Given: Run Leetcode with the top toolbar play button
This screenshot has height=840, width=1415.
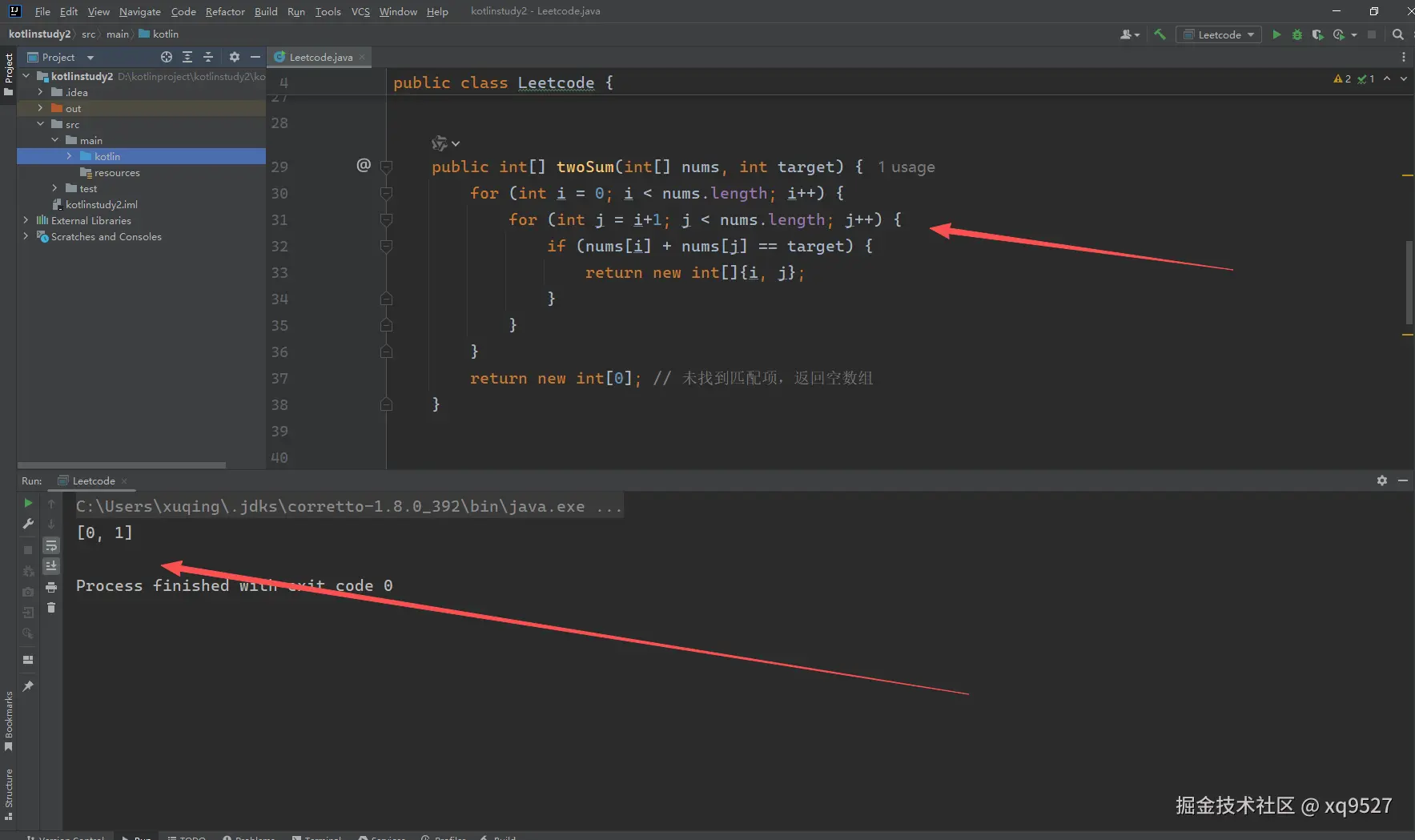Looking at the screenshot, I should [x=1276, y=34].
